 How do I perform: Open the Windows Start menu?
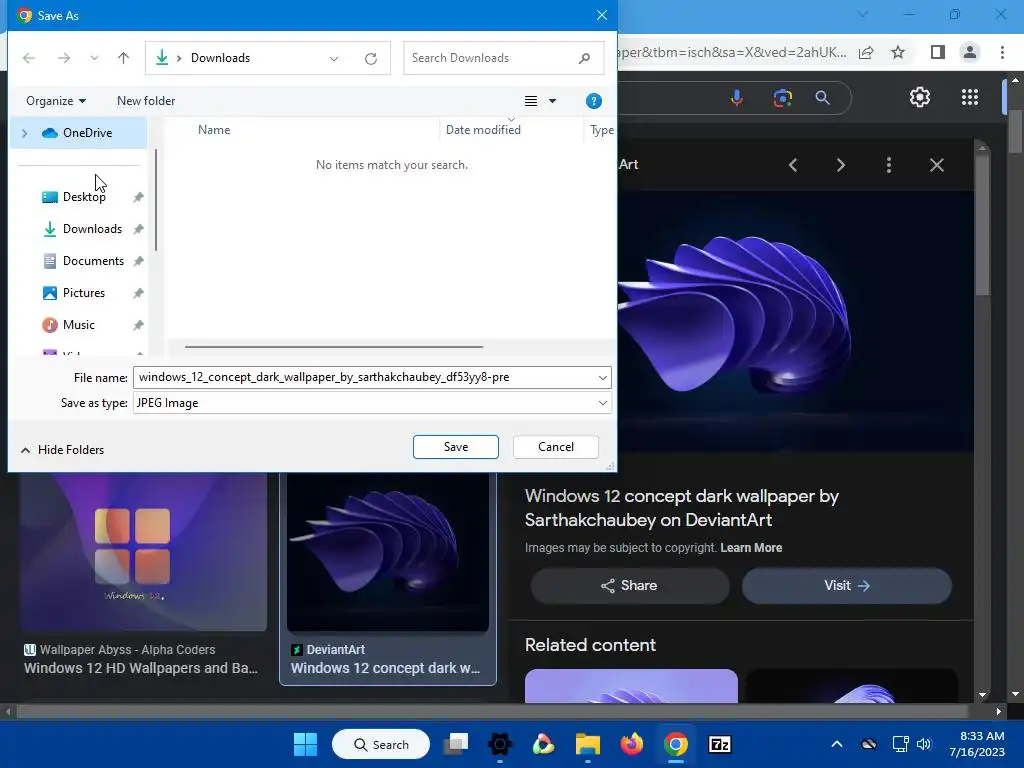coord(305,744)
